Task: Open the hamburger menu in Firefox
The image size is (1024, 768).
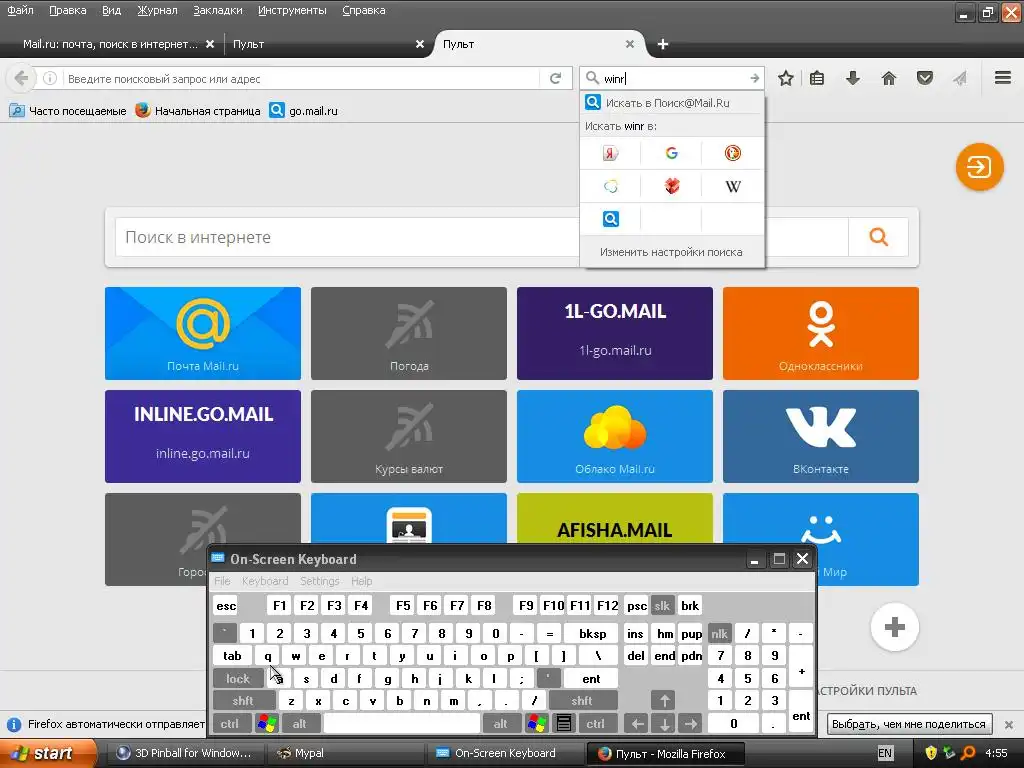Action: click(x=1003, y=78)
